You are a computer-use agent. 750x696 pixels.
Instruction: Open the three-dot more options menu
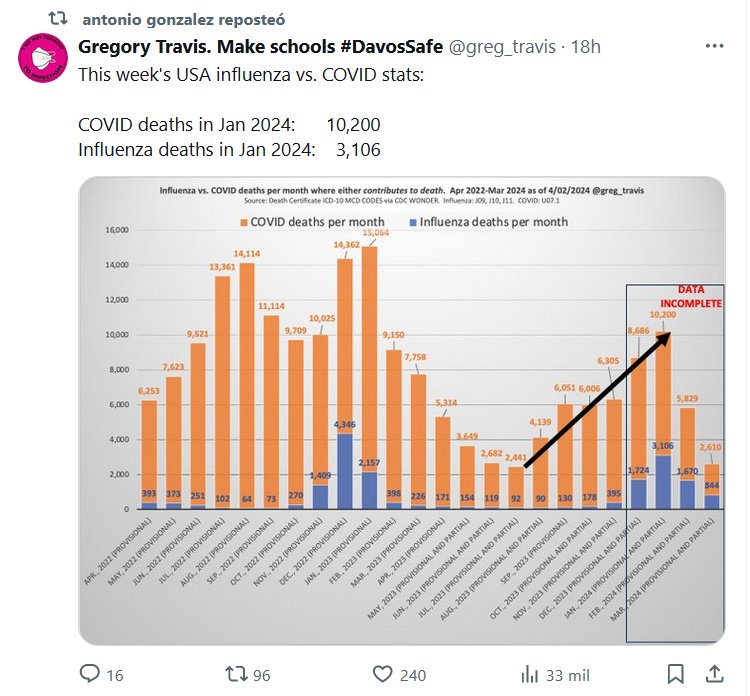[715, 46]
